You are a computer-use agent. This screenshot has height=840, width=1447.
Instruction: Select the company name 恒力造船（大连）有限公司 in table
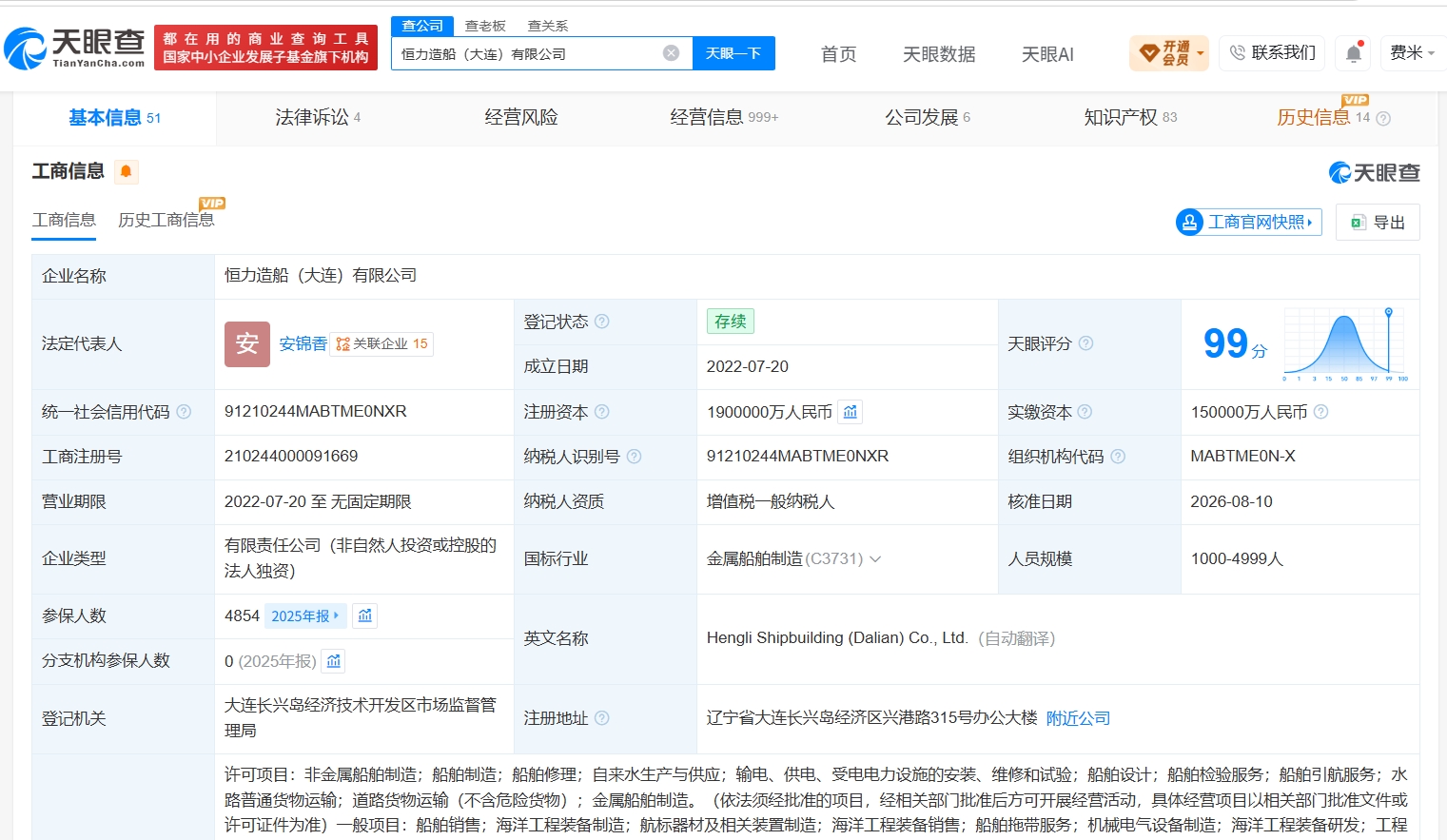(321, 276)
